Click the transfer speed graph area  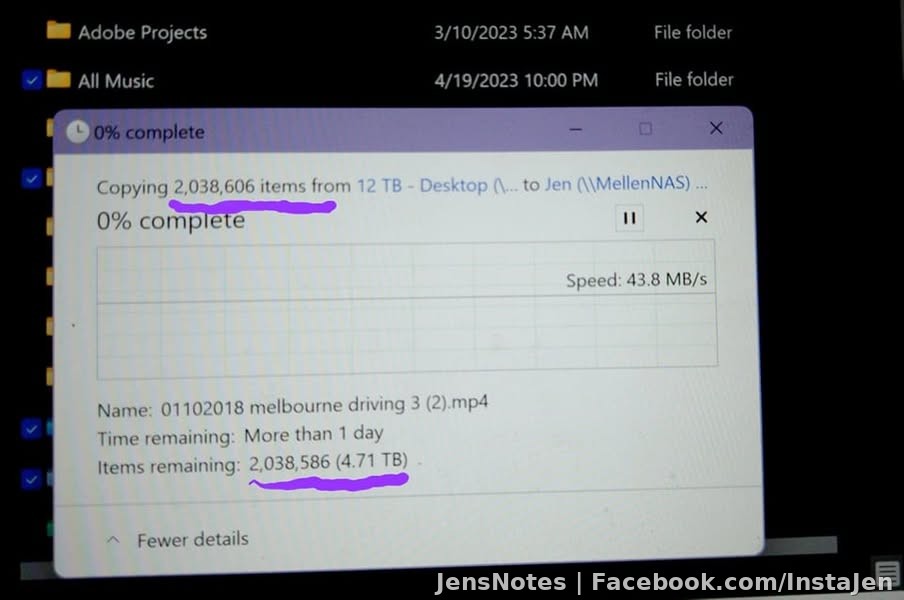(x=407, y=310)
